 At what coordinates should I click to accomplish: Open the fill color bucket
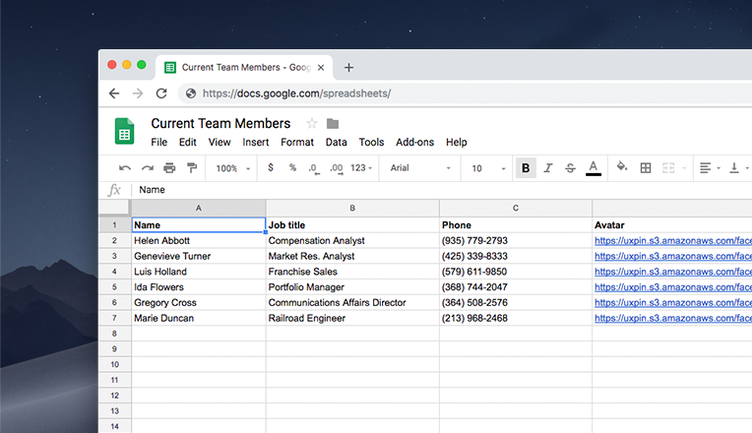622,167
